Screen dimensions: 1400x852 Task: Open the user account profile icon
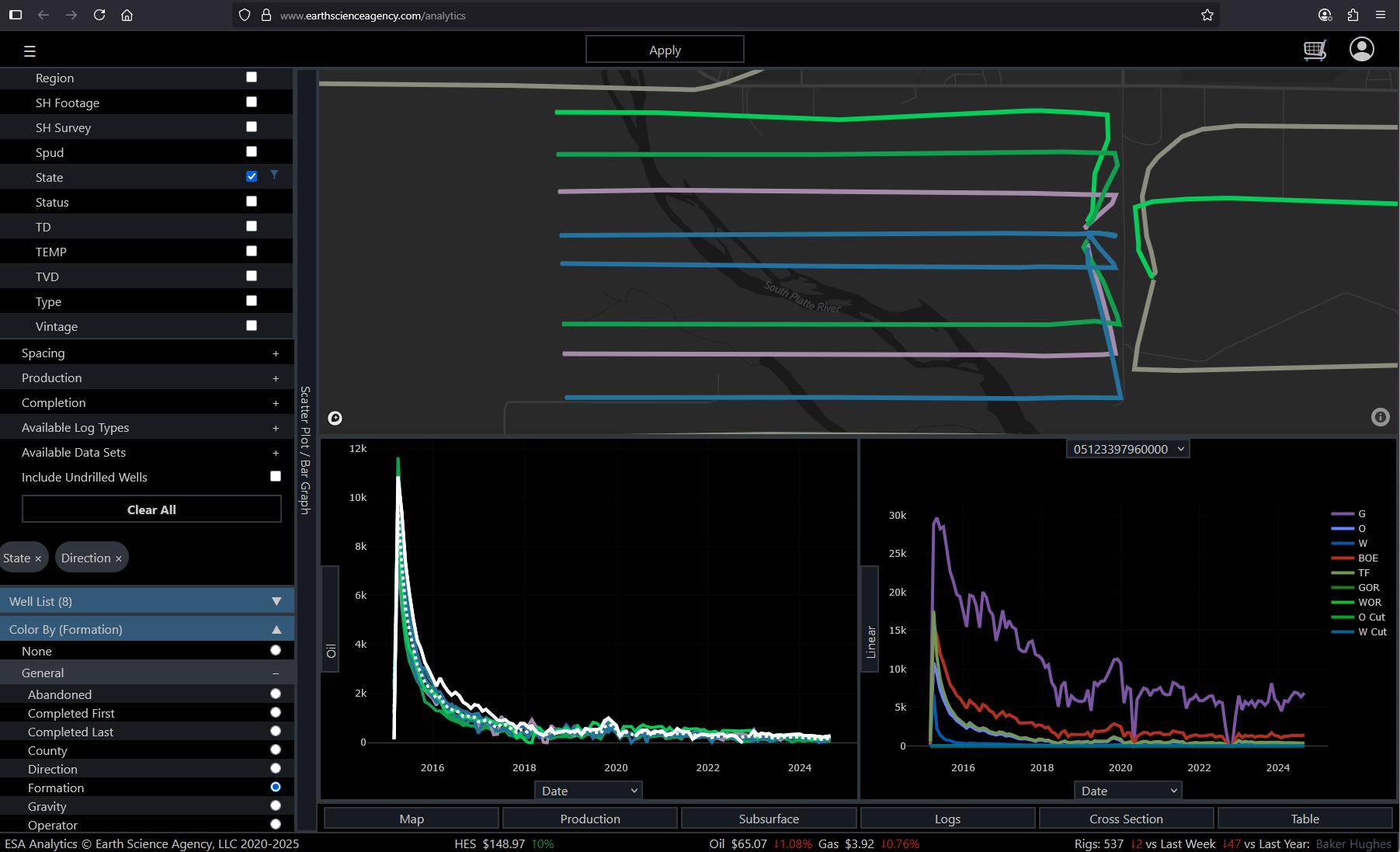coord(1361,49)
